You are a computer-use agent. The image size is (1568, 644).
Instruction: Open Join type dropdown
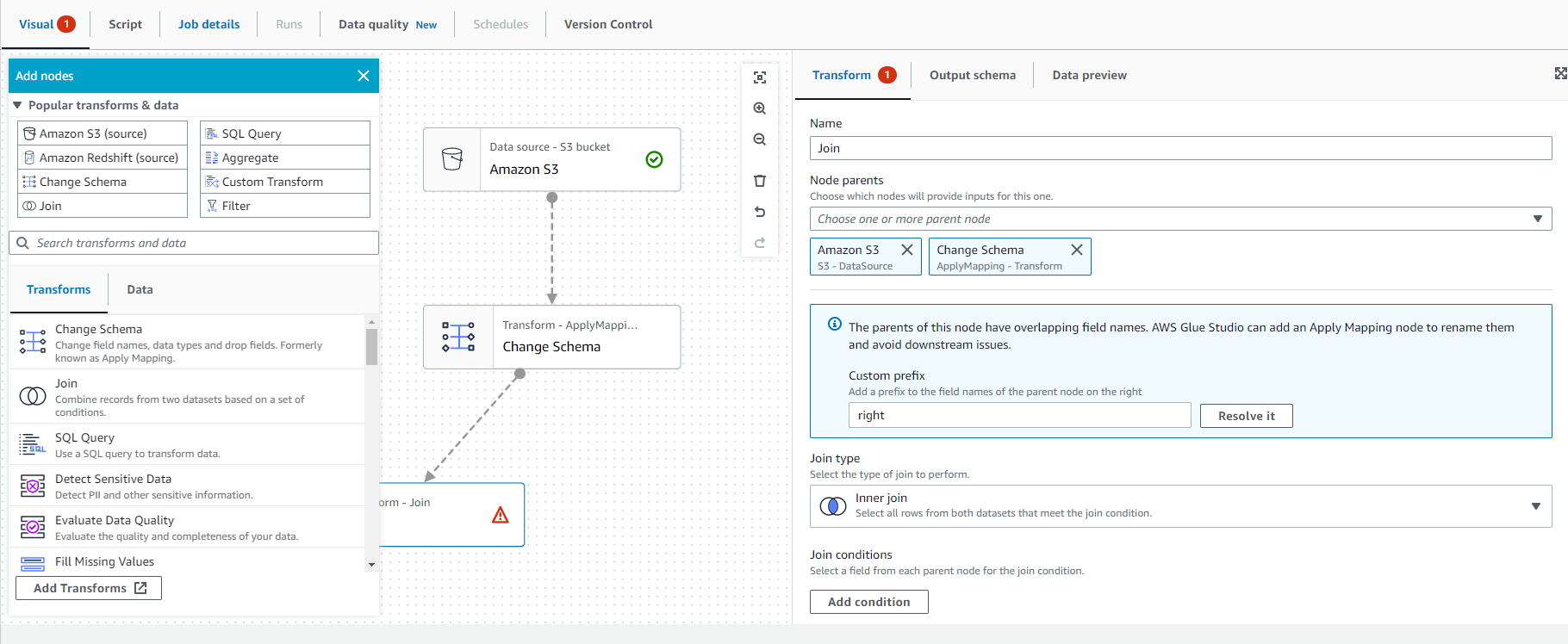pyautogui.click(x=1181, y=506)
